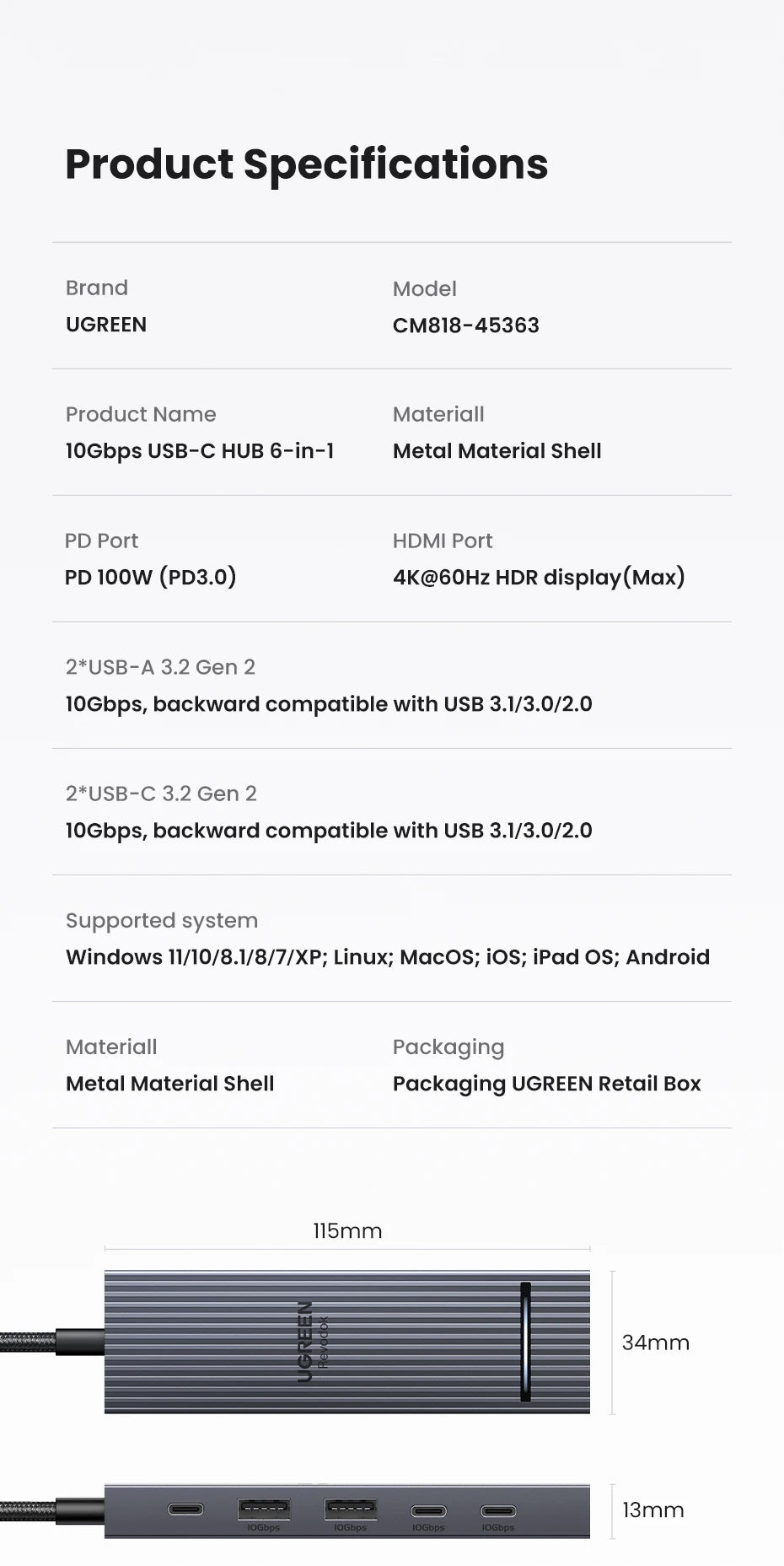
Task: Click the rightmost USB-C 10Gbps port
Action: [x=498, y=1510]
